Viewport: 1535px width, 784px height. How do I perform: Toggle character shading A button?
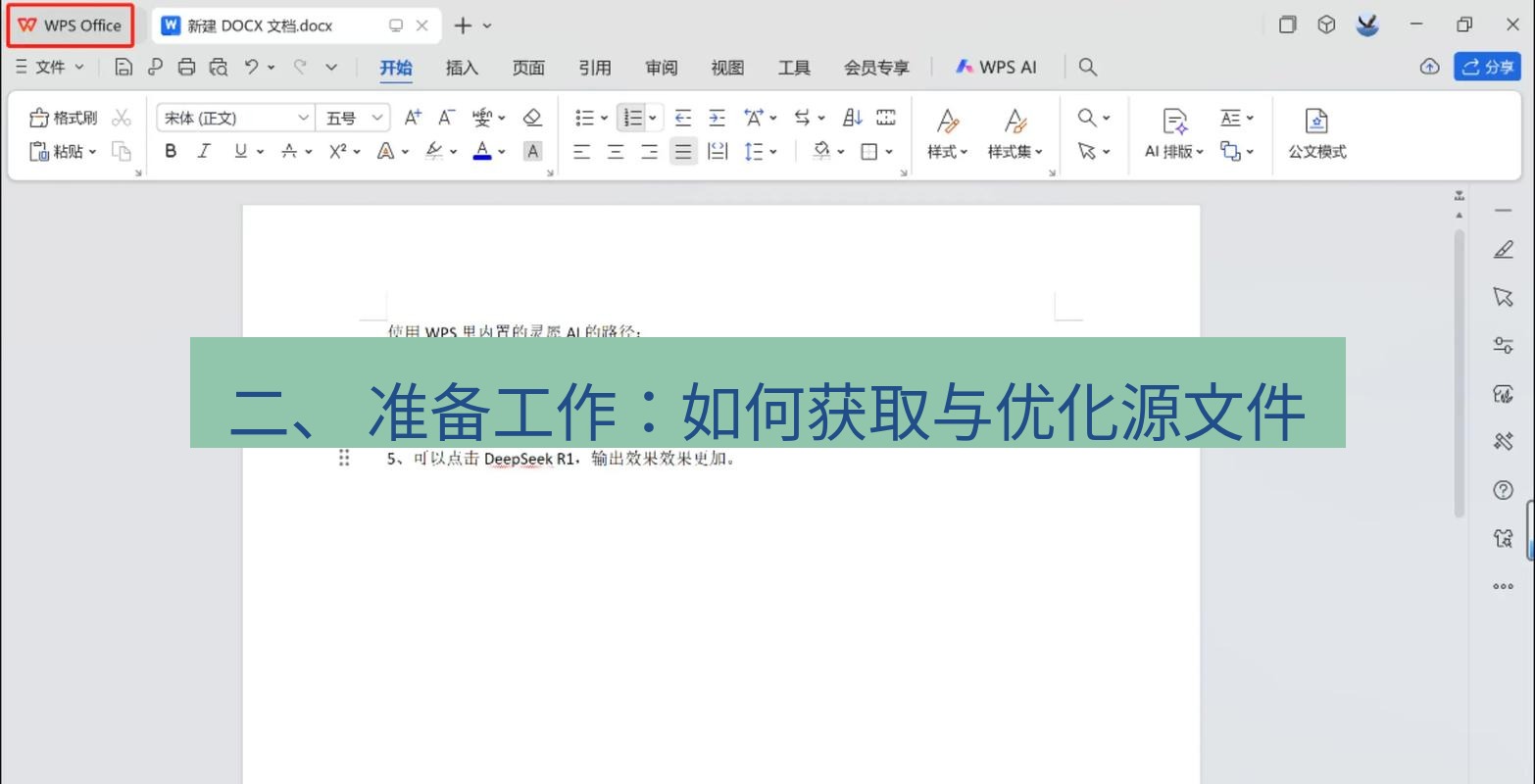(x=532, y=151)
